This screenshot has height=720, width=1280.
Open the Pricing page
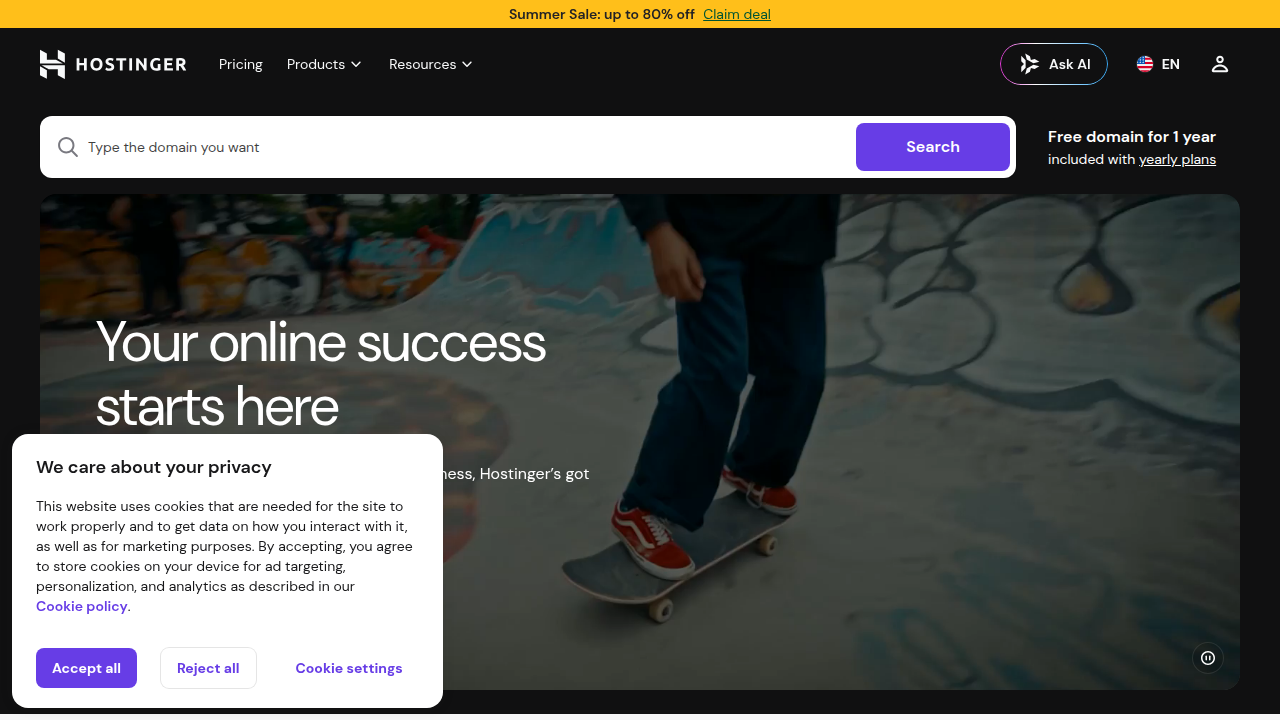point(241,64)
